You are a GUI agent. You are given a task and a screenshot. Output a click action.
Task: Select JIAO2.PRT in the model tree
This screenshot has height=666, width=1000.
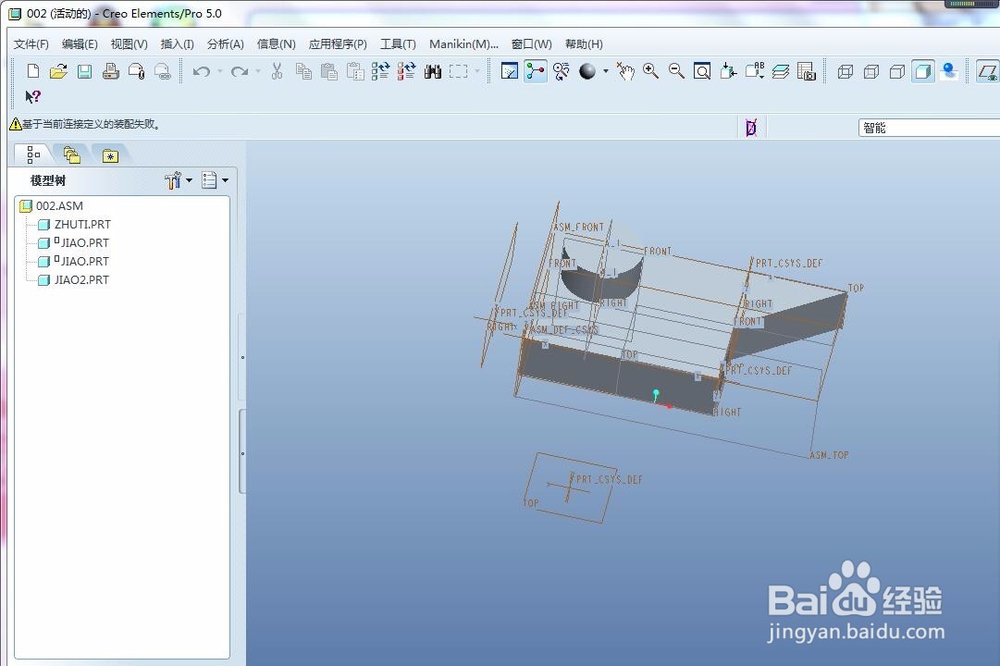[x=73, y=280]
